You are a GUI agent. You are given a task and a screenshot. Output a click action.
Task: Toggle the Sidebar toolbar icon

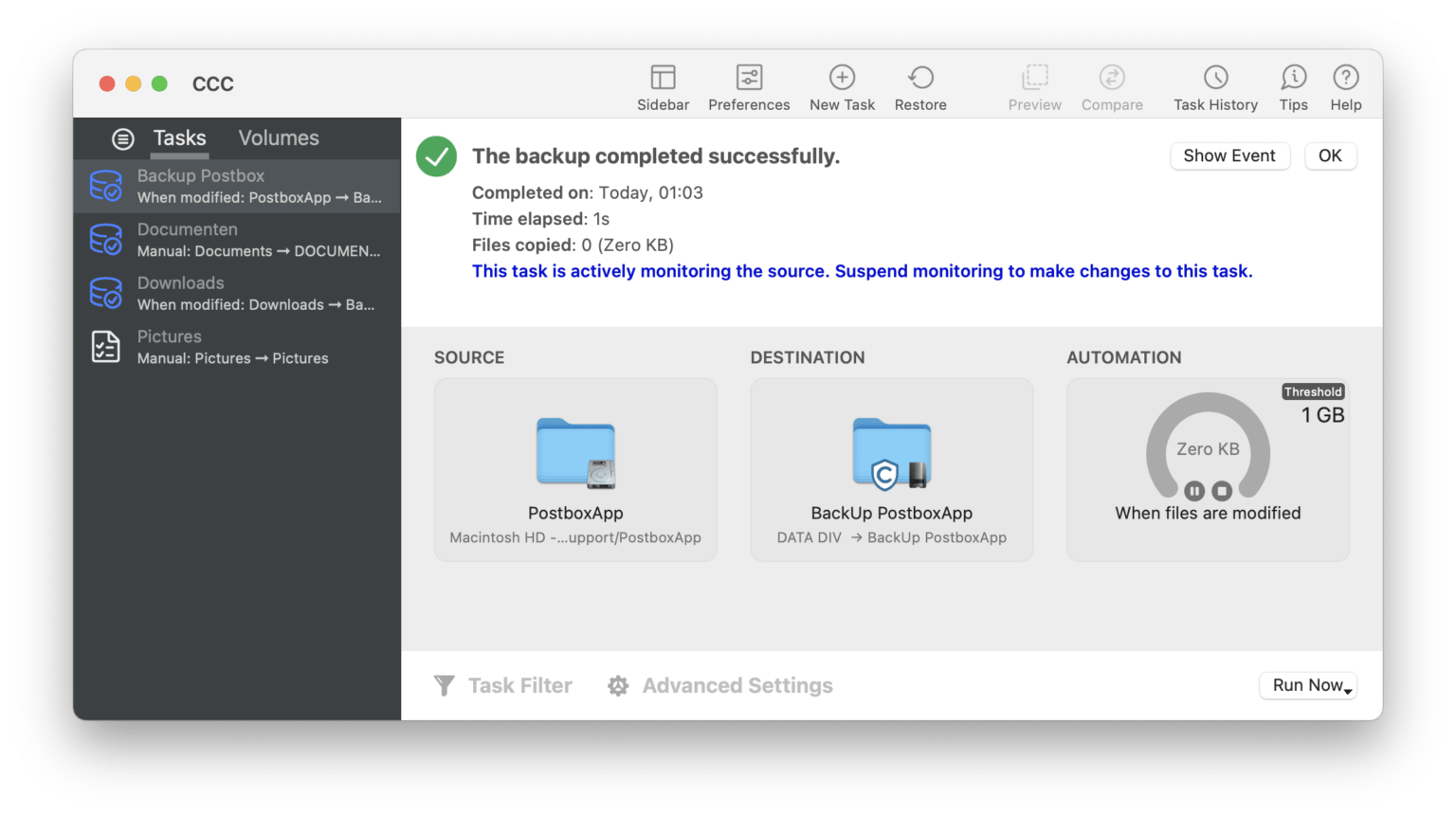[663, 77]
